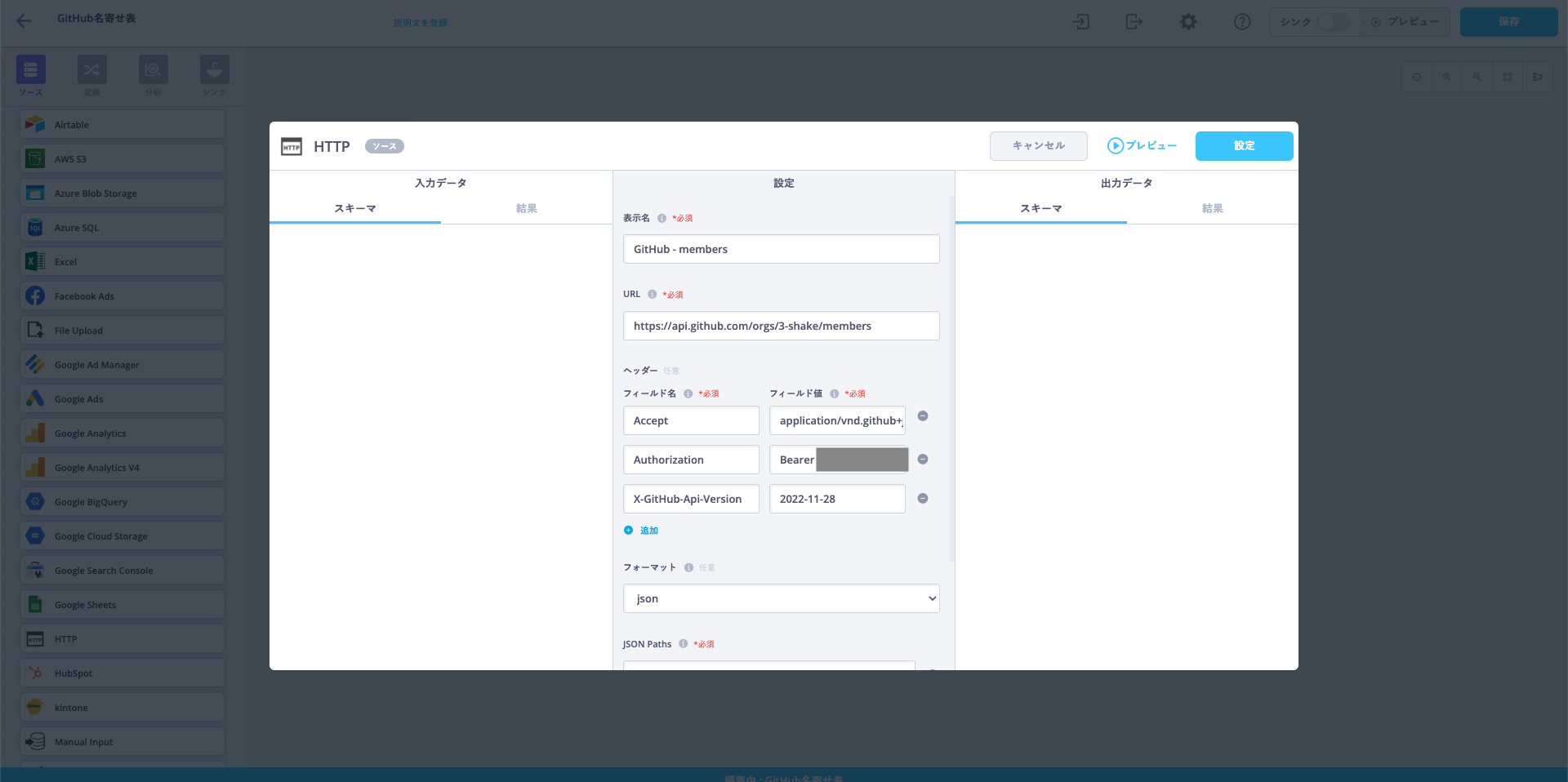Viewport: 1568px width, 782px height.
Task: Click the info icon beside フォーマット label
Action: (688, 568)
